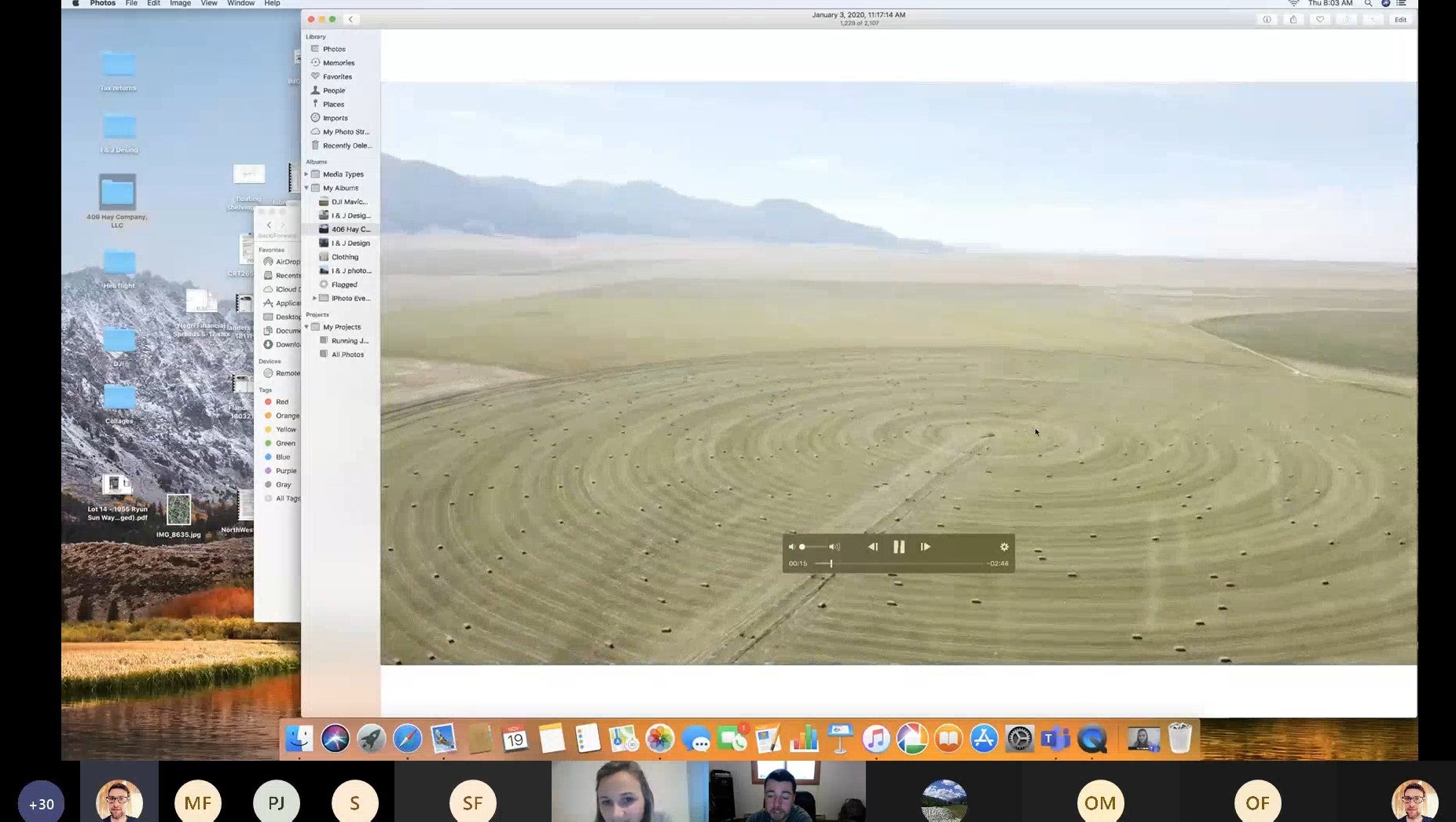Open the Share icon in Photos toolbar
The image size is (1456, 822).
1293,20
